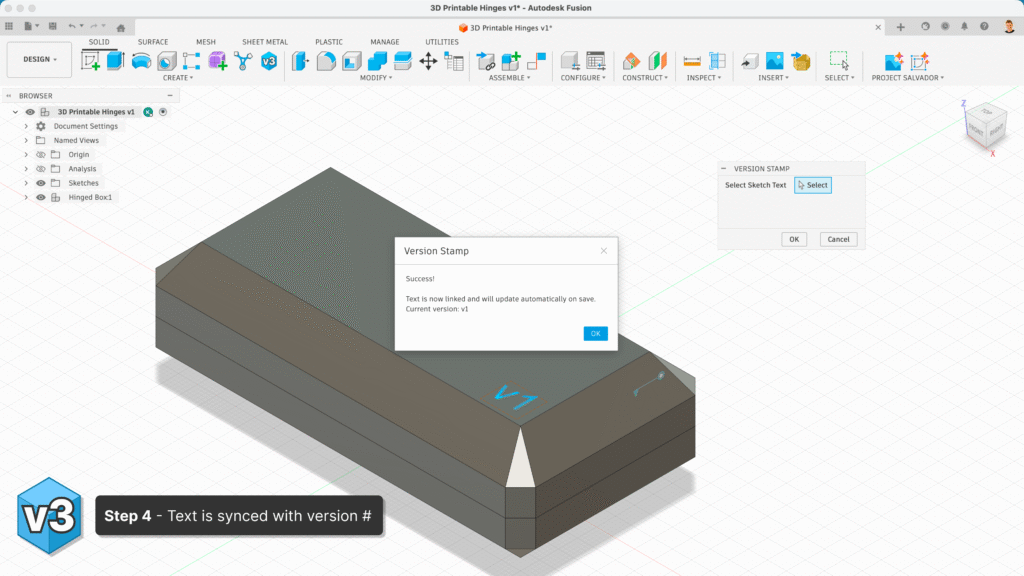The width and height of the screenshot is (1024, 576).
Task: Hide the Sketches folder visibility
Action: (41, 183)
